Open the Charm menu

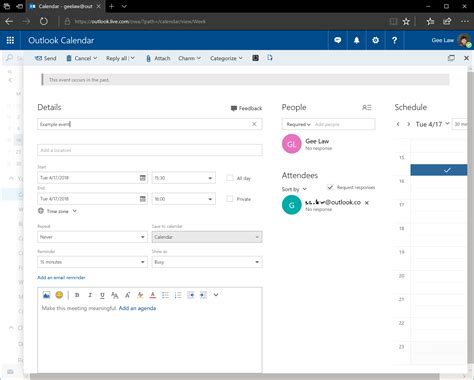pyautogui.click(x=189, y=58)
